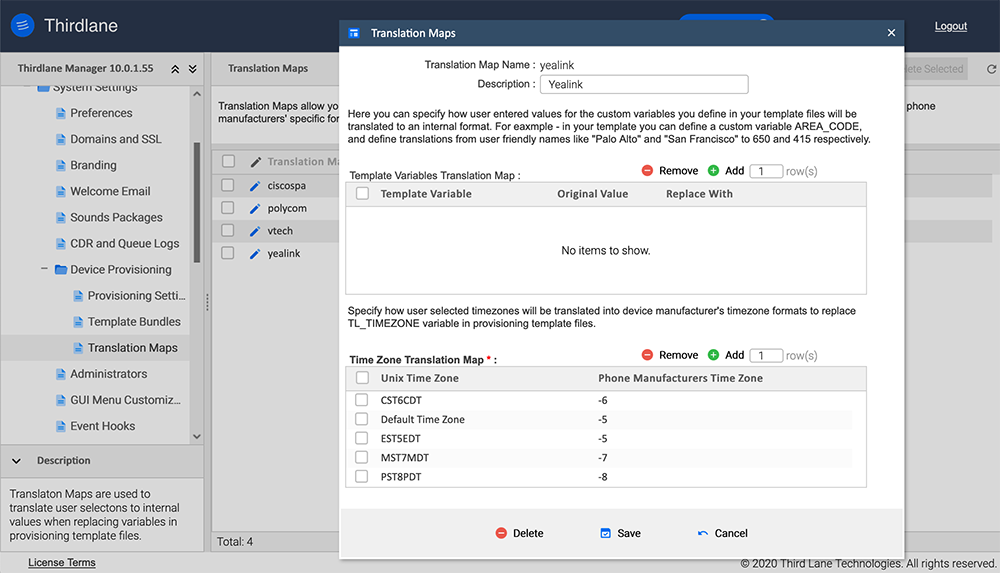Expand all tree nodes with double-down chevron

(192, 69)
